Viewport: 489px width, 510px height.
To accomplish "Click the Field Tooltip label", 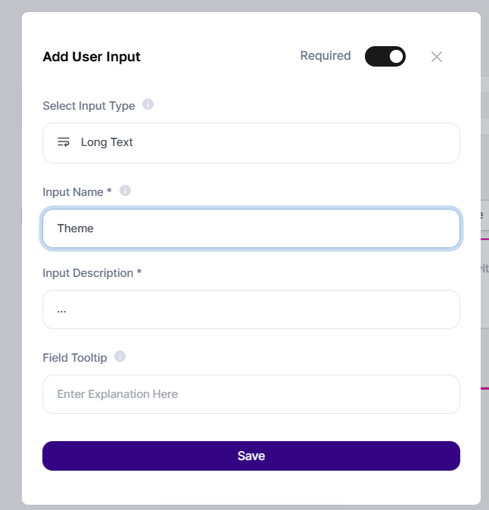I will pos(75,358).
